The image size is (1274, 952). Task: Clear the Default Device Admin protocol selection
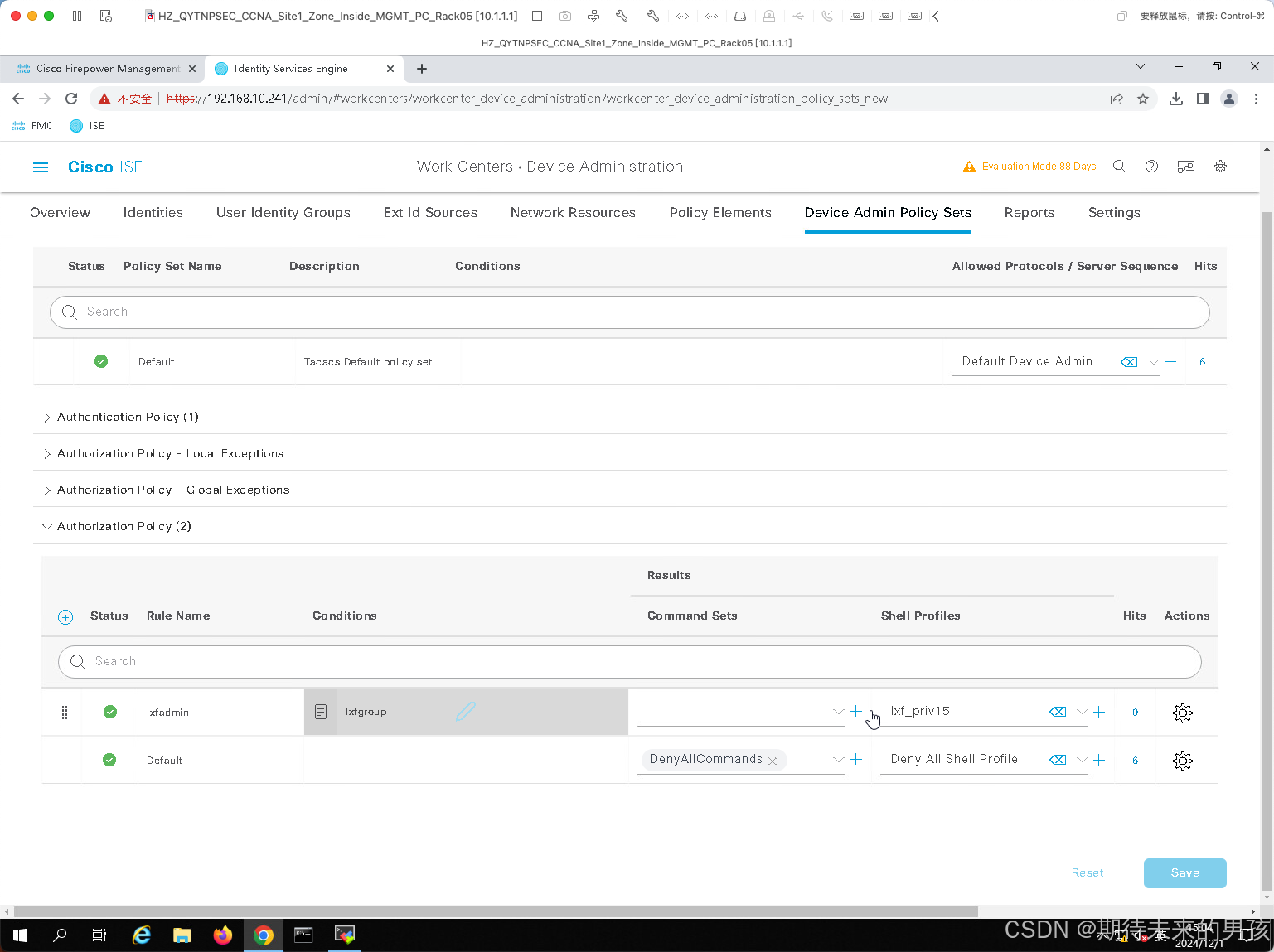[1129, 362]
